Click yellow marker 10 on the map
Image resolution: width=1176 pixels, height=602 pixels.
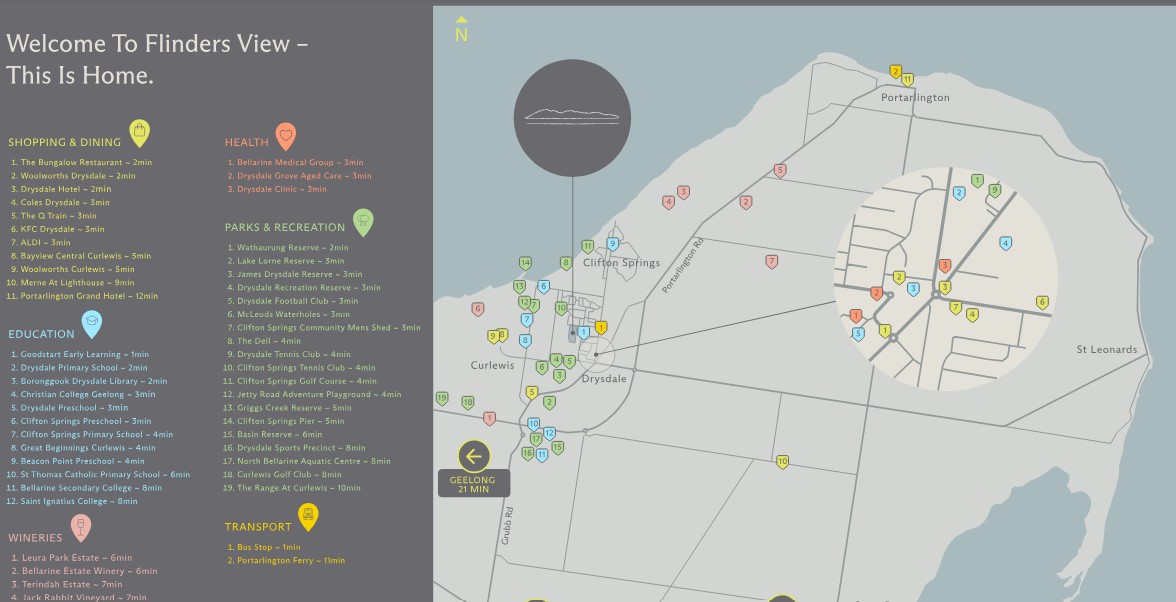click(782, 461)
